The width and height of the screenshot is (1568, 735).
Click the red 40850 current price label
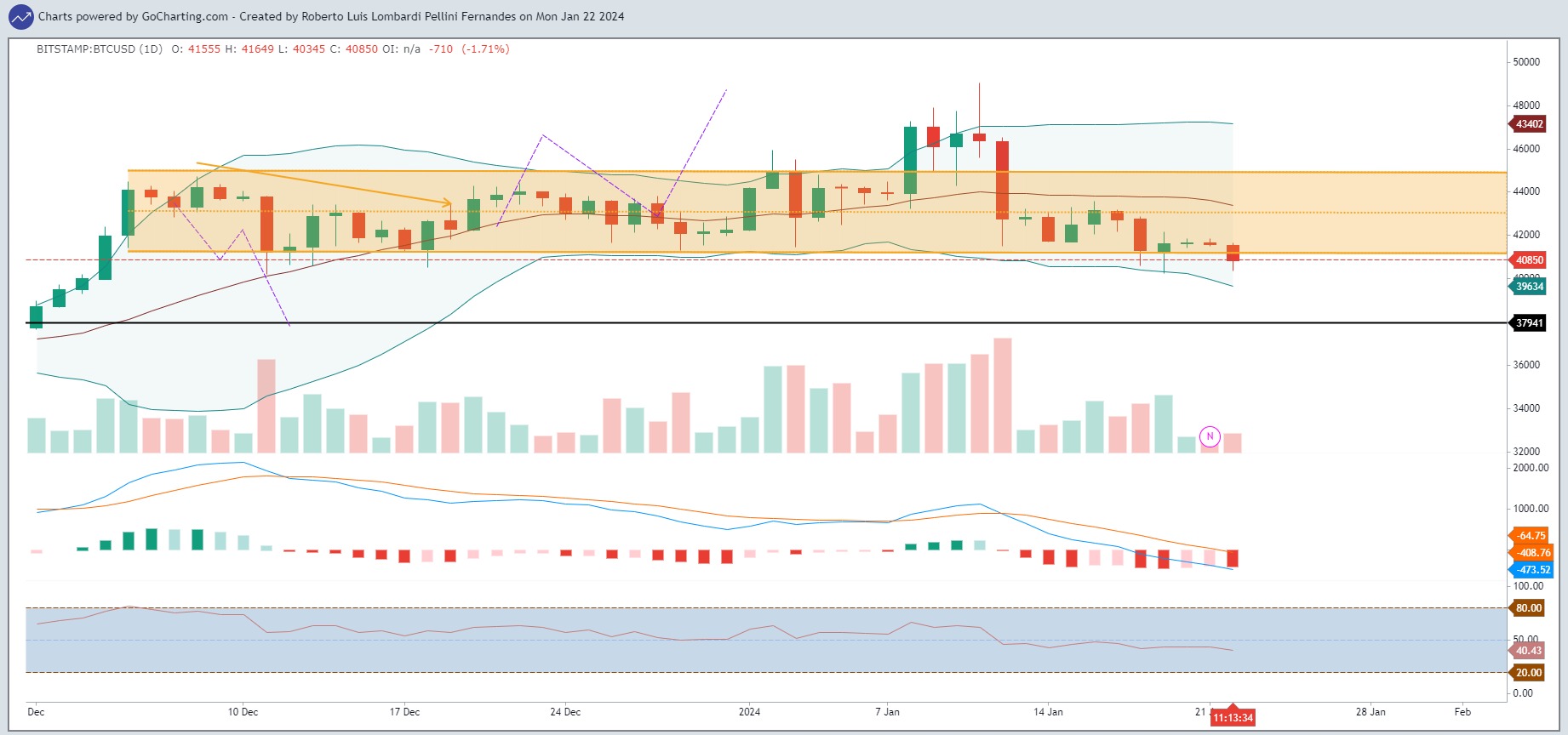(1529, 260)
